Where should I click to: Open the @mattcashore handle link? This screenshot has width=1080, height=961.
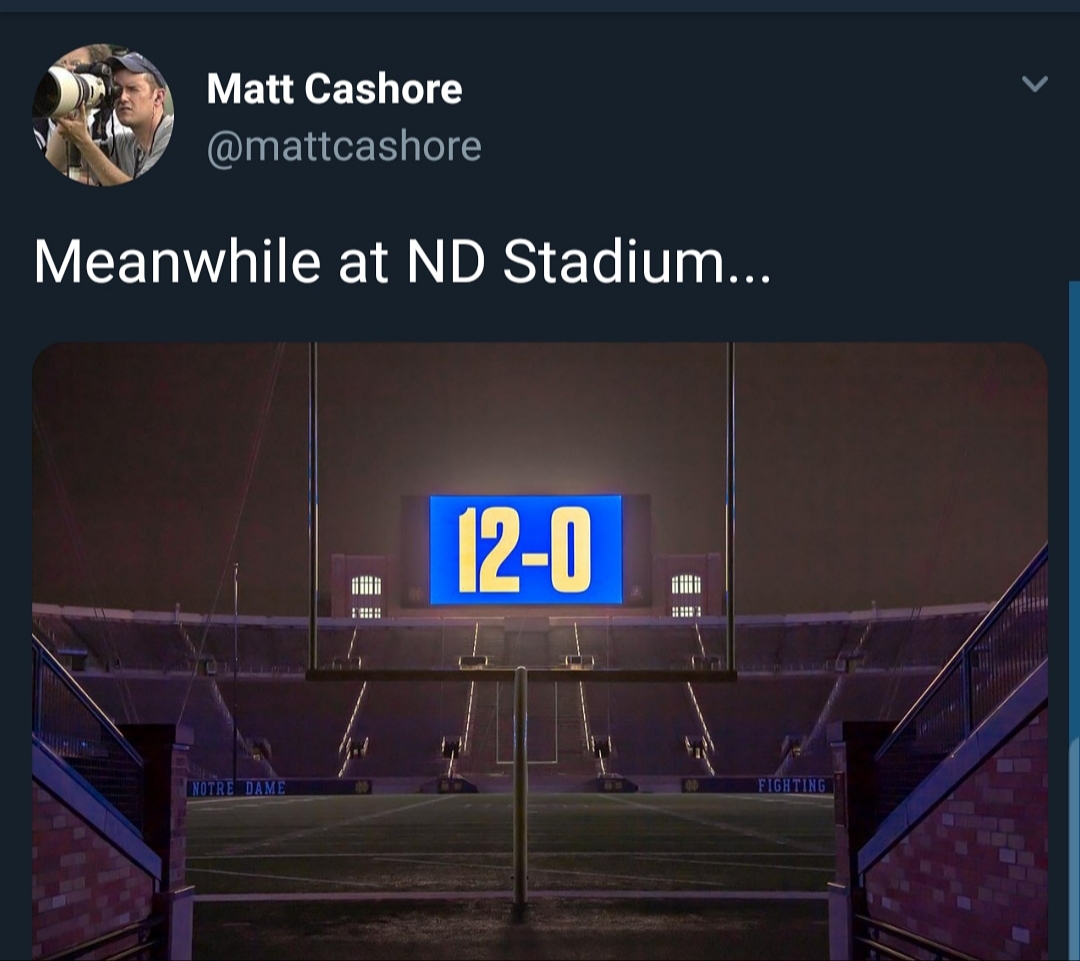click(343, 146)
